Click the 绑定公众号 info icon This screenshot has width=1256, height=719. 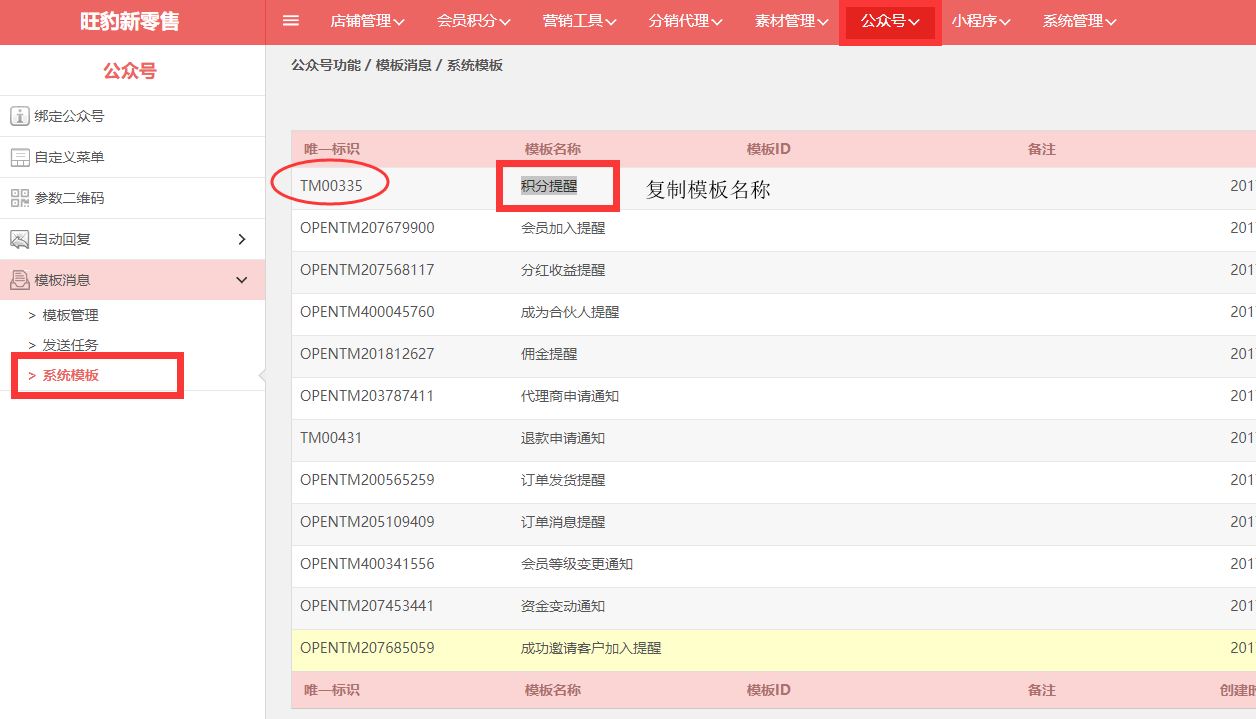(19, 116)
